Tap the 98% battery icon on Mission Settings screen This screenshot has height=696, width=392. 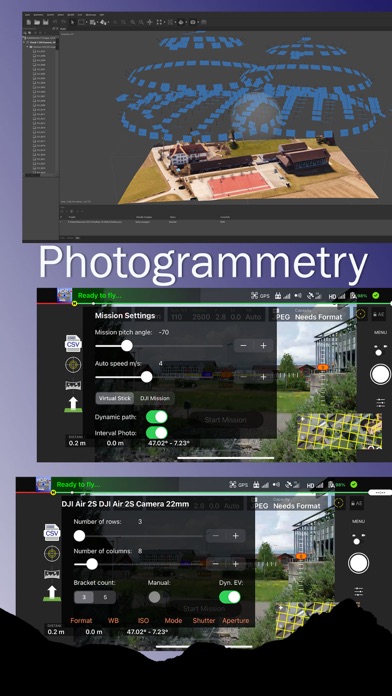[359, 296]
